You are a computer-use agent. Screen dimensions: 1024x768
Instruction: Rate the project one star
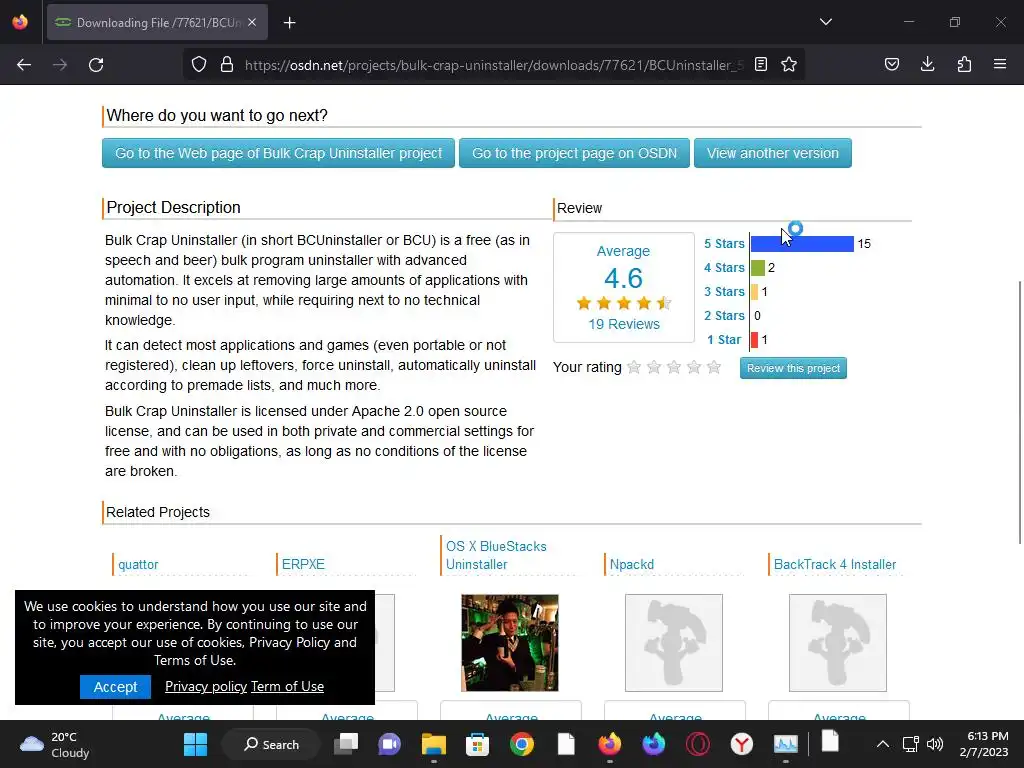point(633,367)
